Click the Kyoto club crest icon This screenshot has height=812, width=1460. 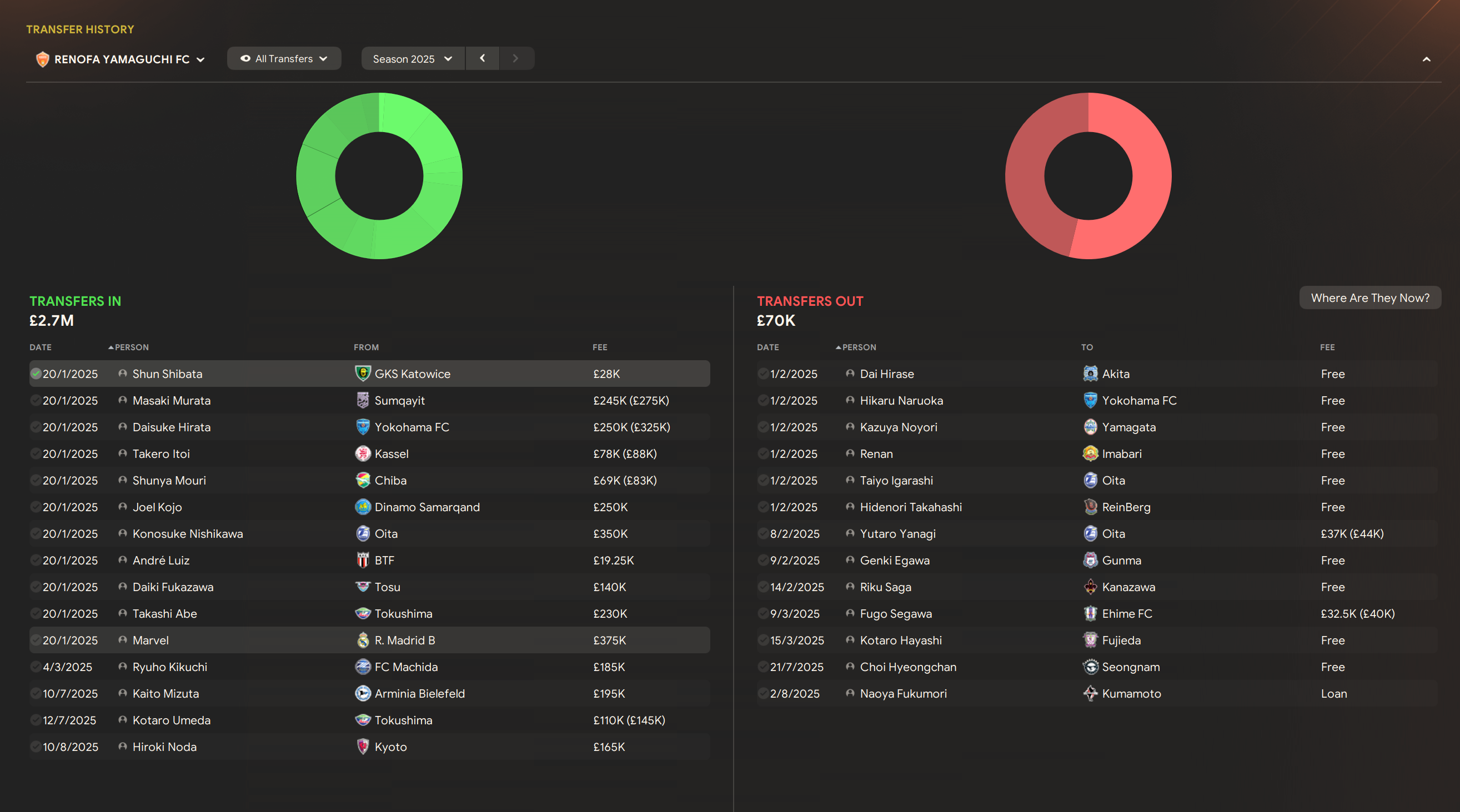363,747
